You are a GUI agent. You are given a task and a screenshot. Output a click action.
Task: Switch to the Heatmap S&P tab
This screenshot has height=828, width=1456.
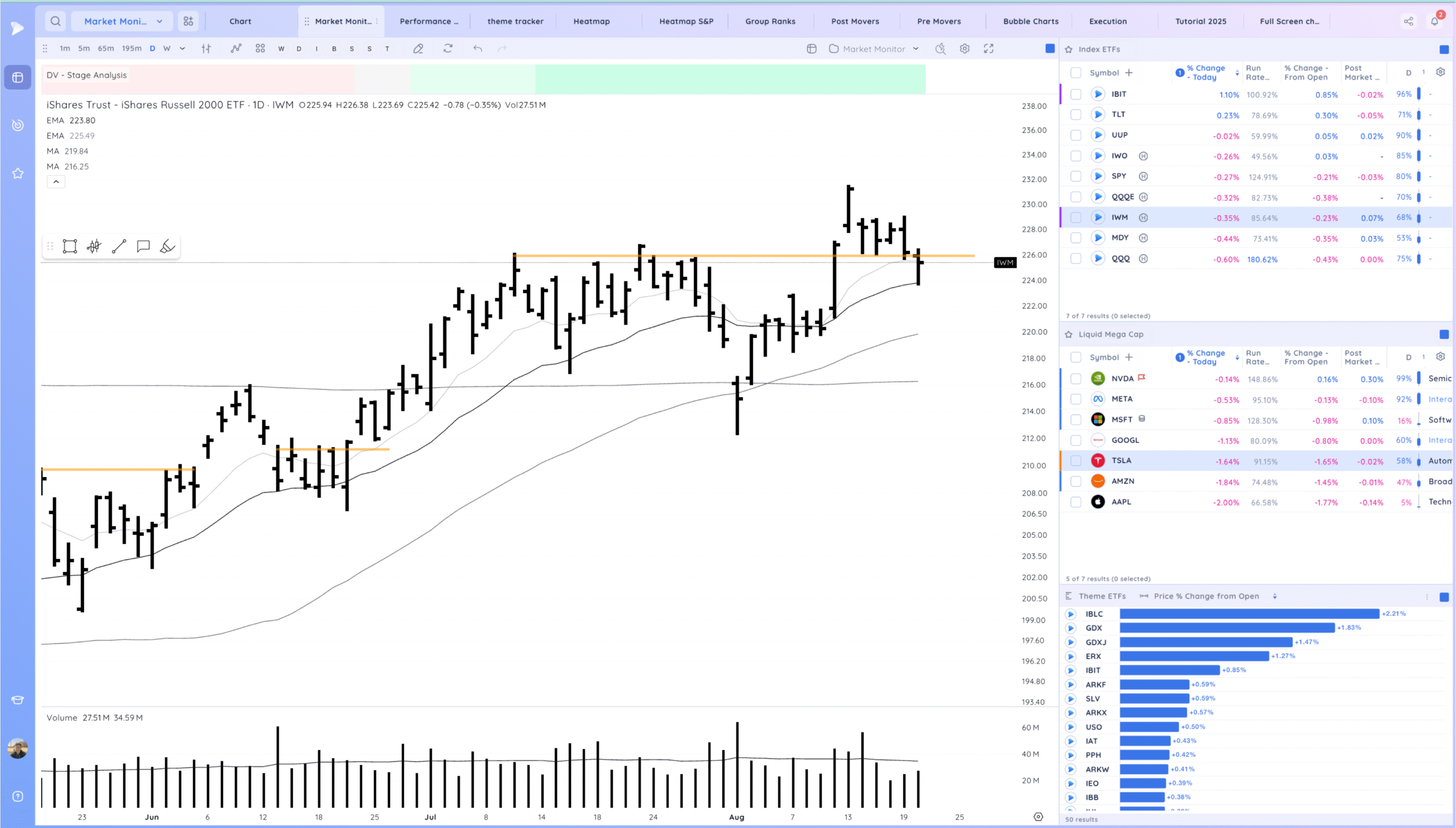(686, 21)
